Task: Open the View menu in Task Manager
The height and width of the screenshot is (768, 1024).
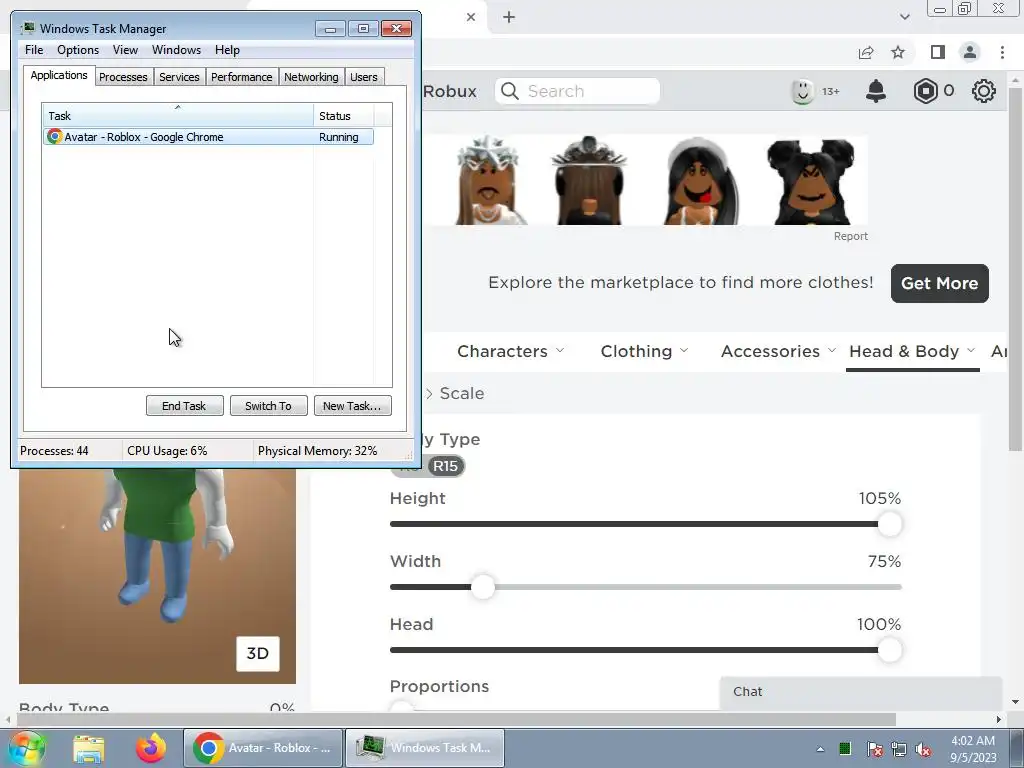Action: coord(125,50)
